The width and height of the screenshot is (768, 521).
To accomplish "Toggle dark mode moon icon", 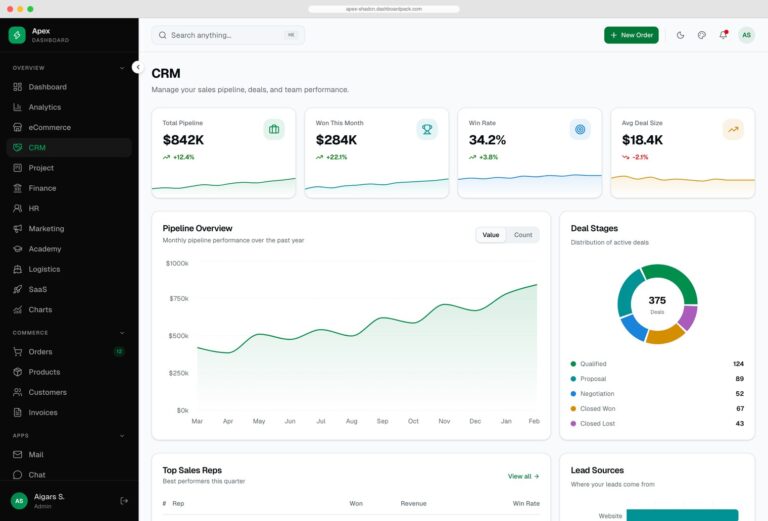I will [x=680, y=35].
